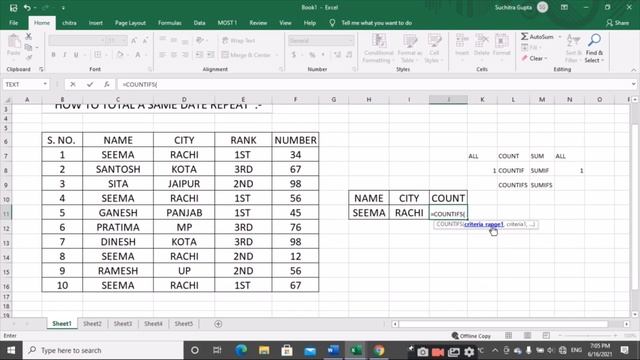Click Windows Start button

tap(11, 350)
